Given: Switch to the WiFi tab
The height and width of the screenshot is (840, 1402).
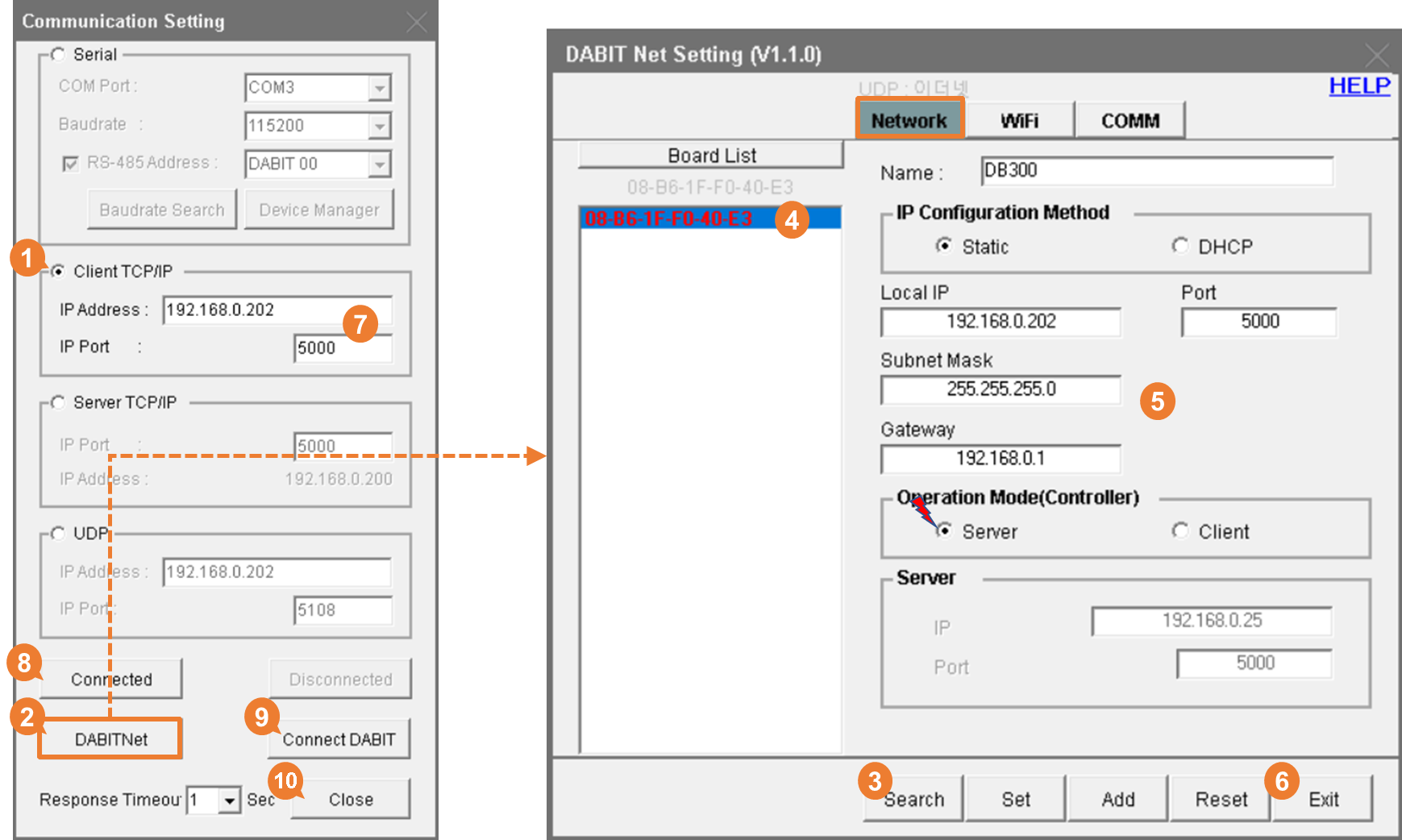Looking at the screenshot, I should click(x=1021, y=119).
